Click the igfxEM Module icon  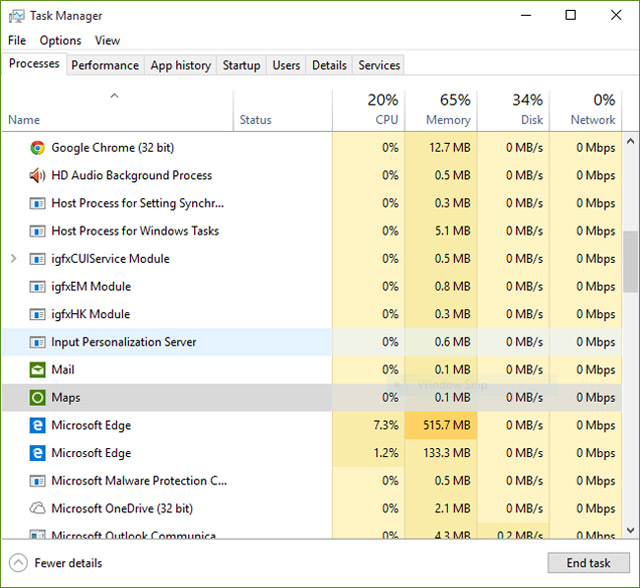(38, 286)
